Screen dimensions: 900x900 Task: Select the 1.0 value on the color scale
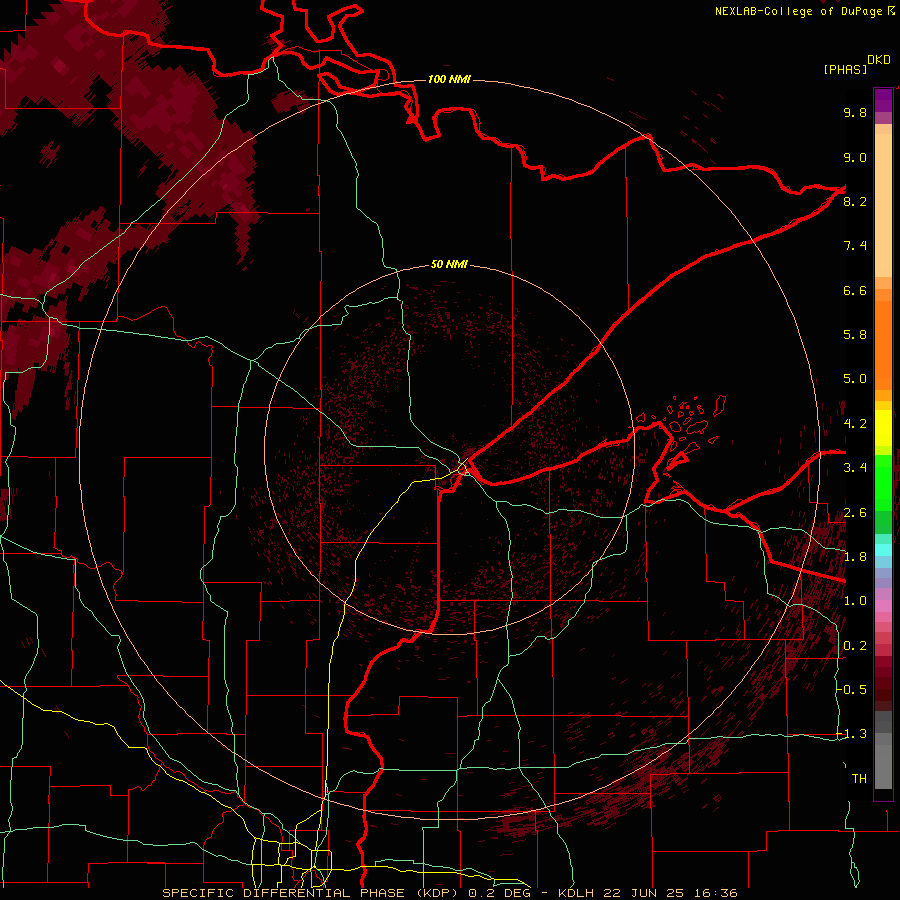(855, 601)
